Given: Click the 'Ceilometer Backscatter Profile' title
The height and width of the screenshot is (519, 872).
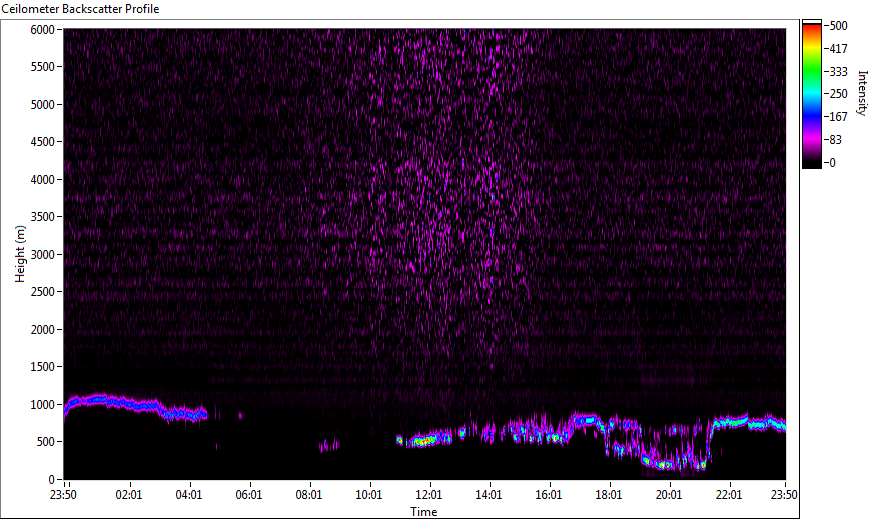Looking at the screenshot, I should (x=81, y=9).
